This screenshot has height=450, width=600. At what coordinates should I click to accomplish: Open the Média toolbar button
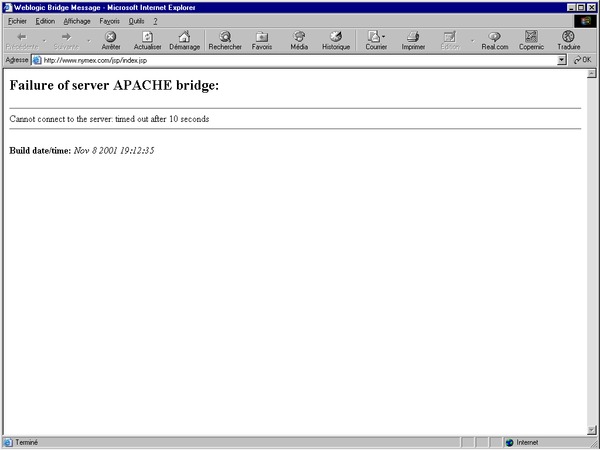click(x=299, y=41)
